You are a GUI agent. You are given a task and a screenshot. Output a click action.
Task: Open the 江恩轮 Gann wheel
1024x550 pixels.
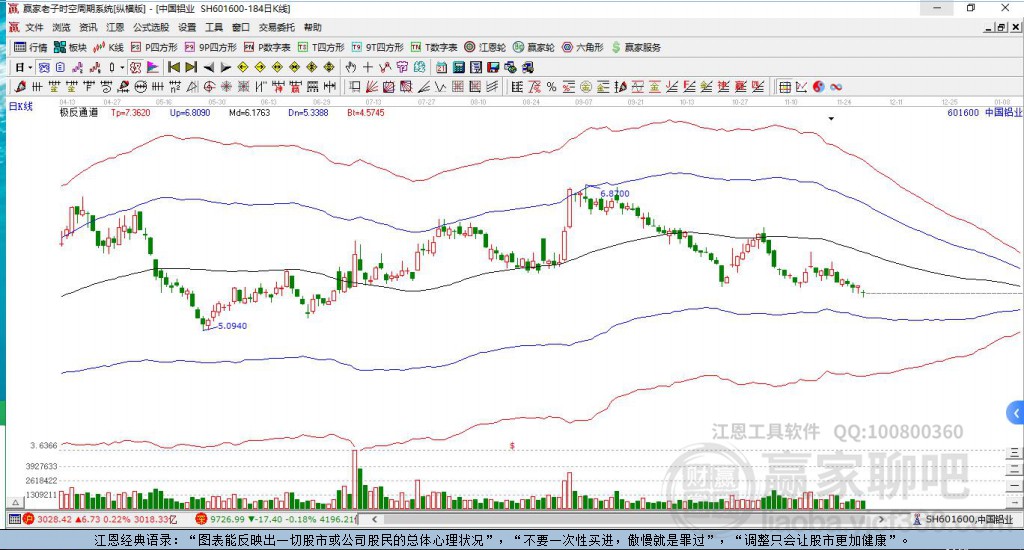(x=485, y=47)
